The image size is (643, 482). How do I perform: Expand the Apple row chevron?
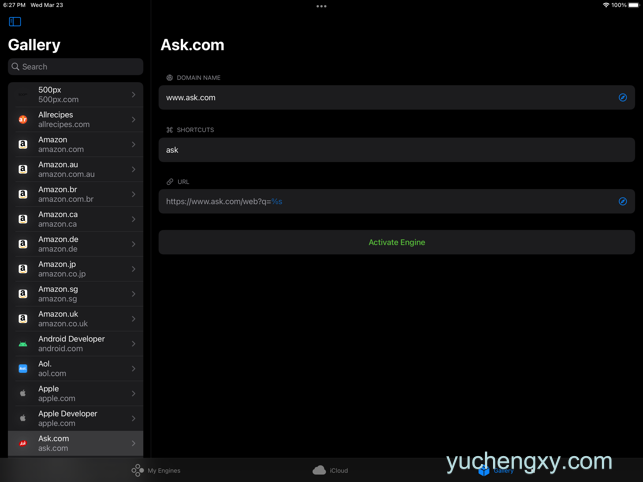134,393
